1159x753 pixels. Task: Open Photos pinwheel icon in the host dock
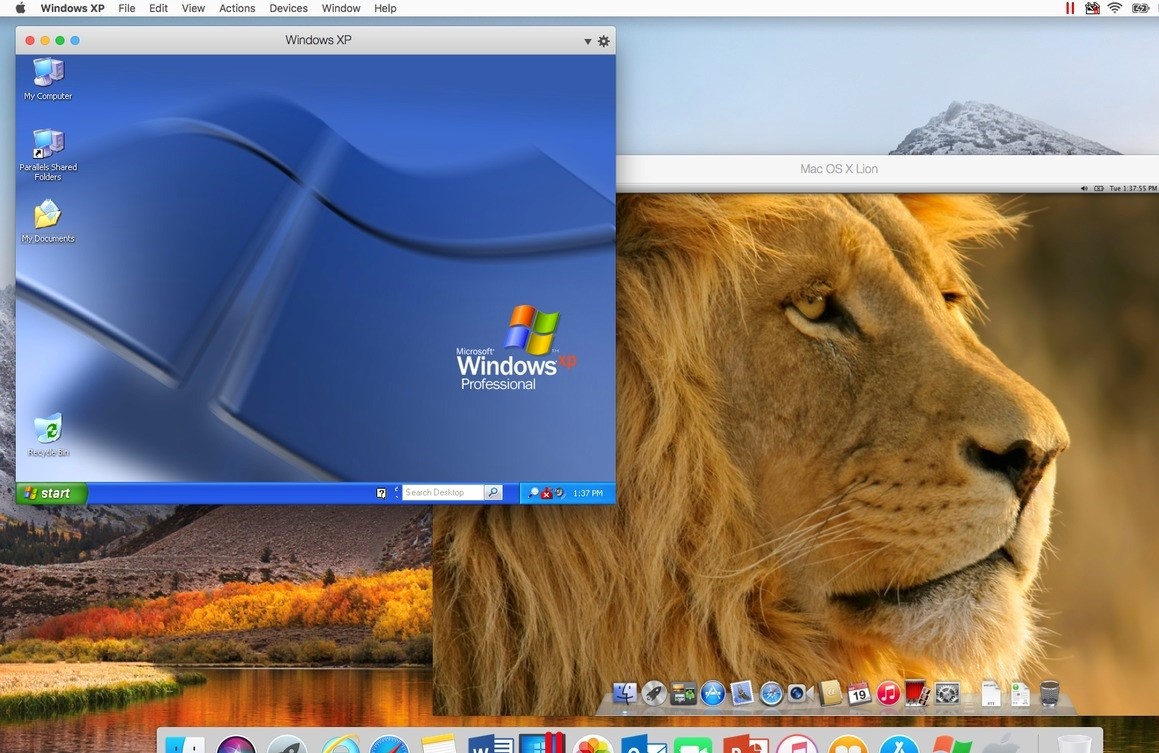pos(593,743)
